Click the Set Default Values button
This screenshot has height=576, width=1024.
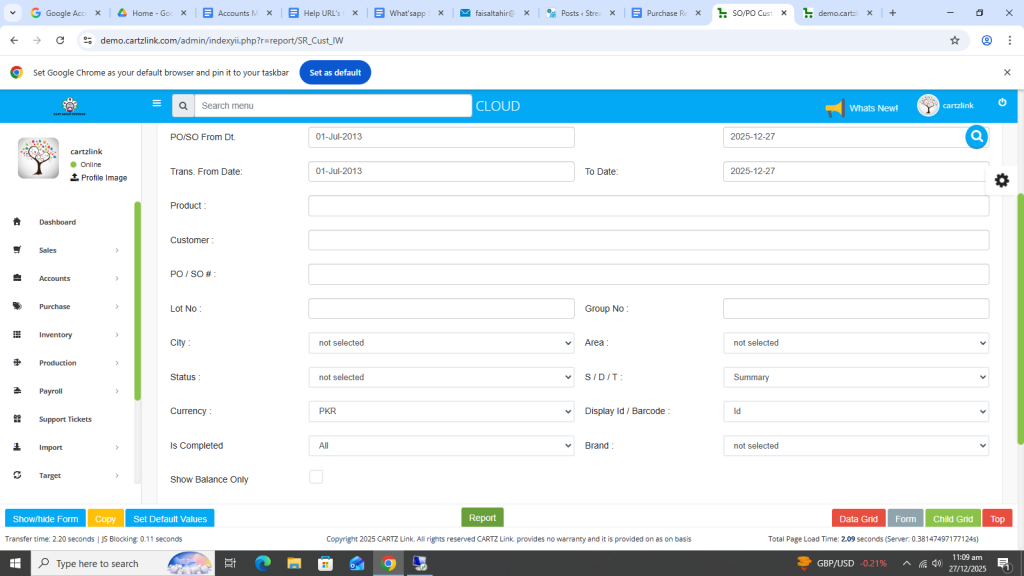point(170,519)
